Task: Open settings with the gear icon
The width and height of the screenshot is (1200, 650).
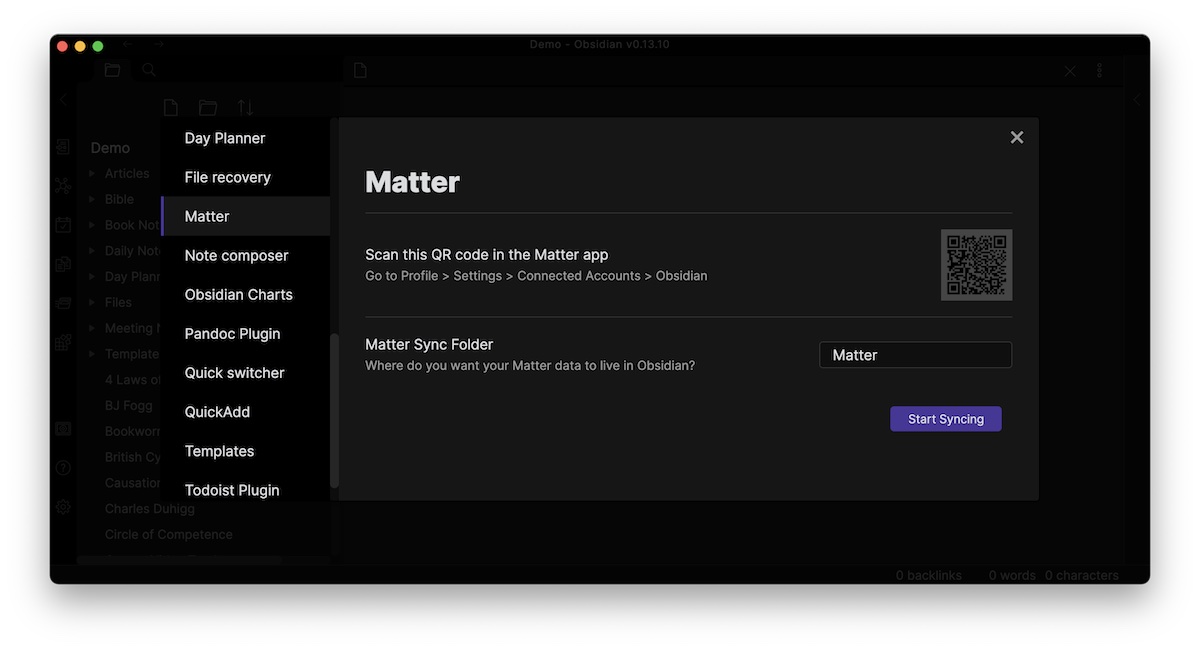Action: [63, 507]
